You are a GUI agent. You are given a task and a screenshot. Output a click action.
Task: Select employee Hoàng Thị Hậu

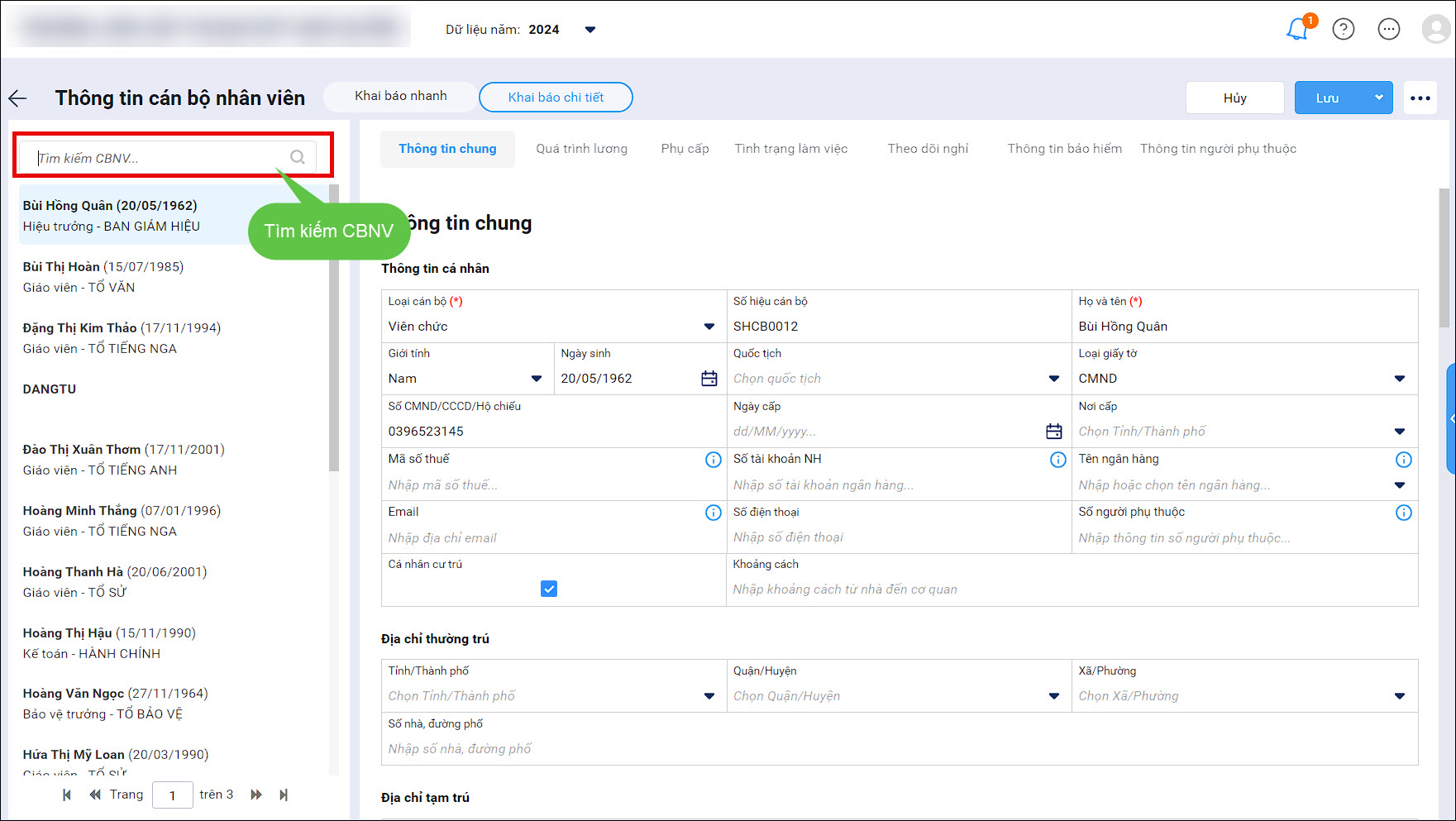pos(174,643)
